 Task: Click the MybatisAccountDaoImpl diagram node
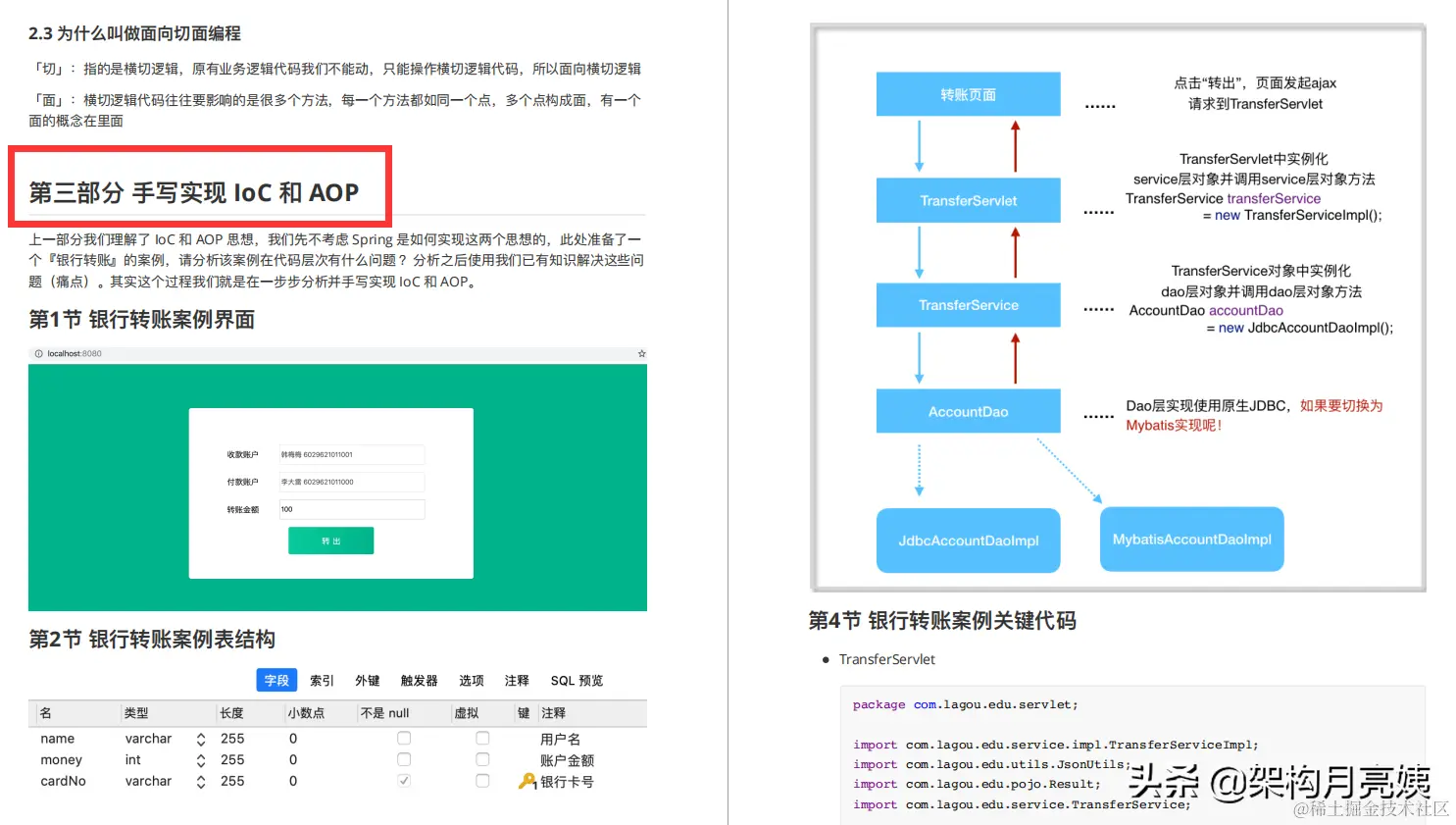[x=1191, y=539]
